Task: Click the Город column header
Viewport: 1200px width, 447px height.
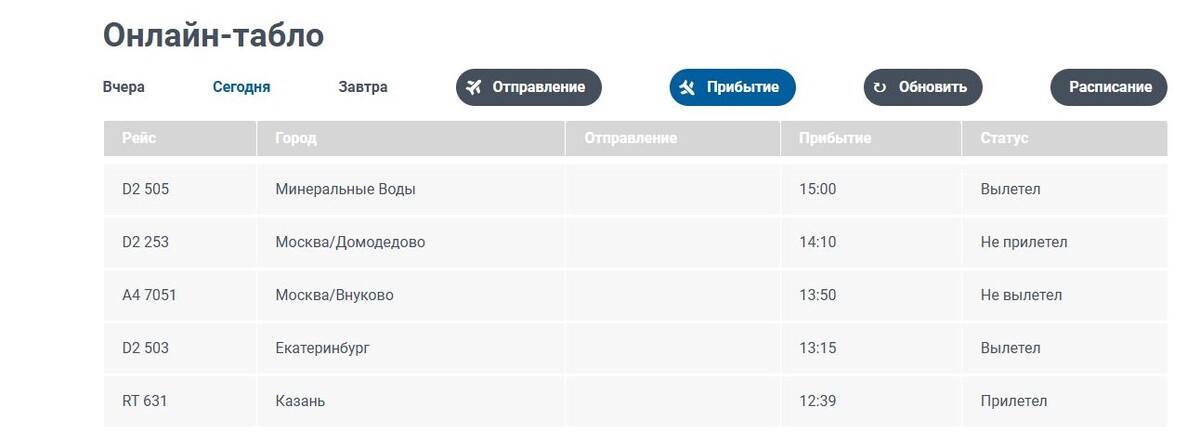Action: point(296,138)
